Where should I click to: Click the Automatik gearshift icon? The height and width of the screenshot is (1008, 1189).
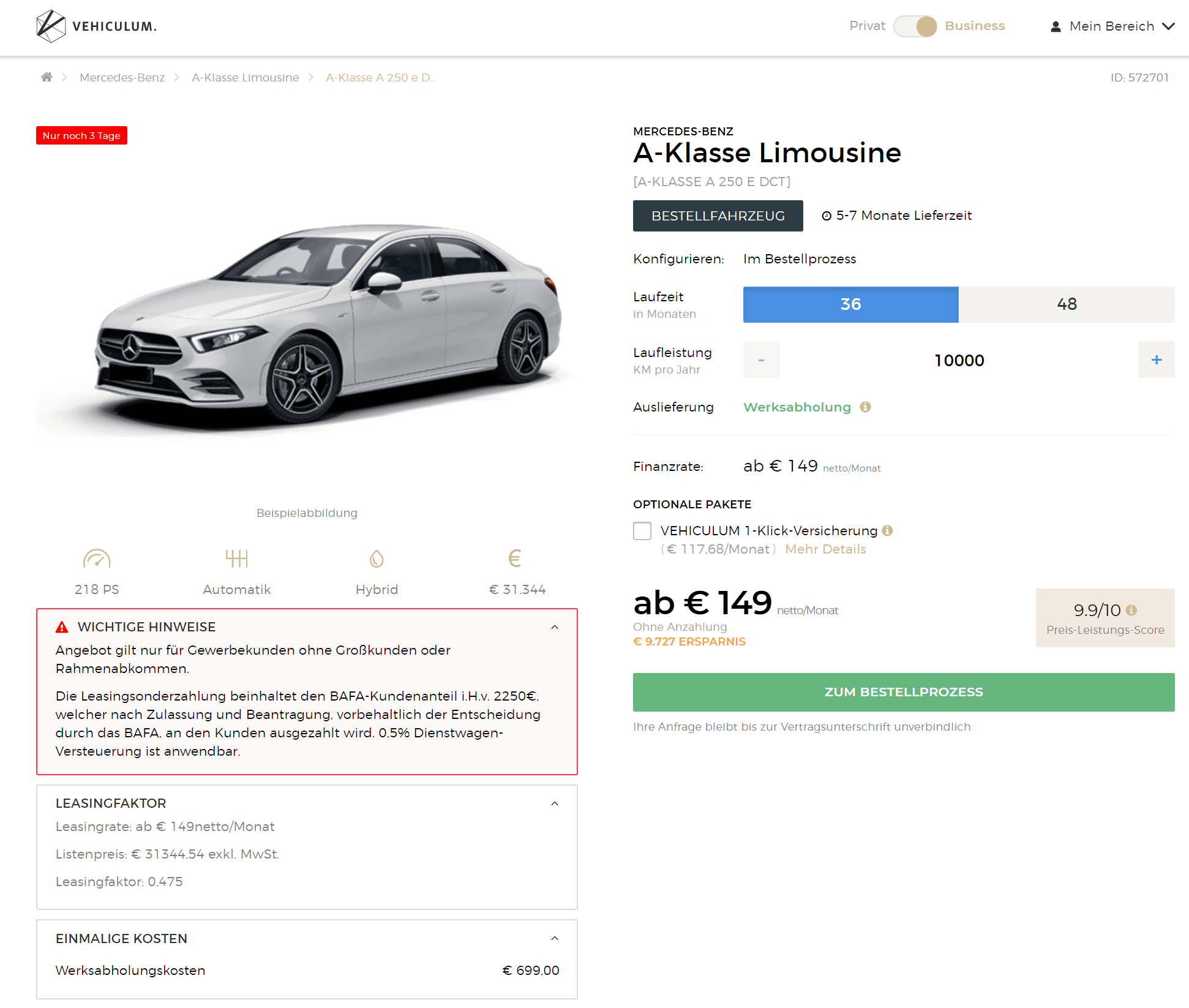tap(237, 559)
